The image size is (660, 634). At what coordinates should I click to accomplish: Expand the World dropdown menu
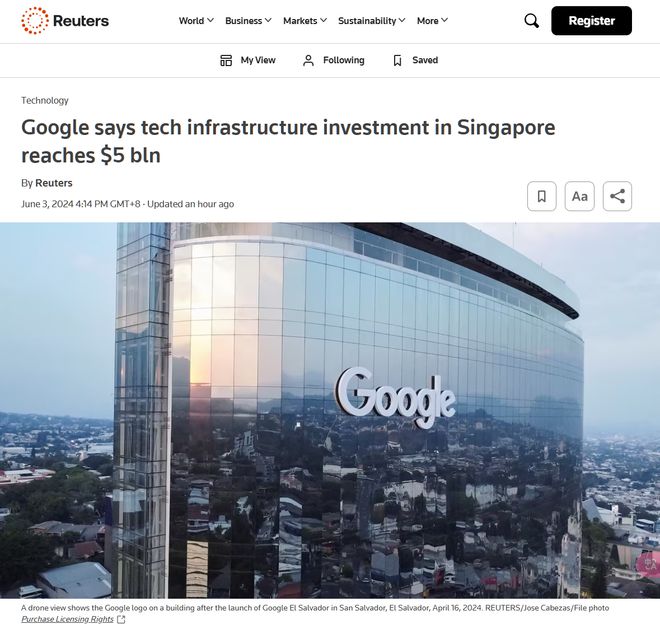[x=196, y=21]
